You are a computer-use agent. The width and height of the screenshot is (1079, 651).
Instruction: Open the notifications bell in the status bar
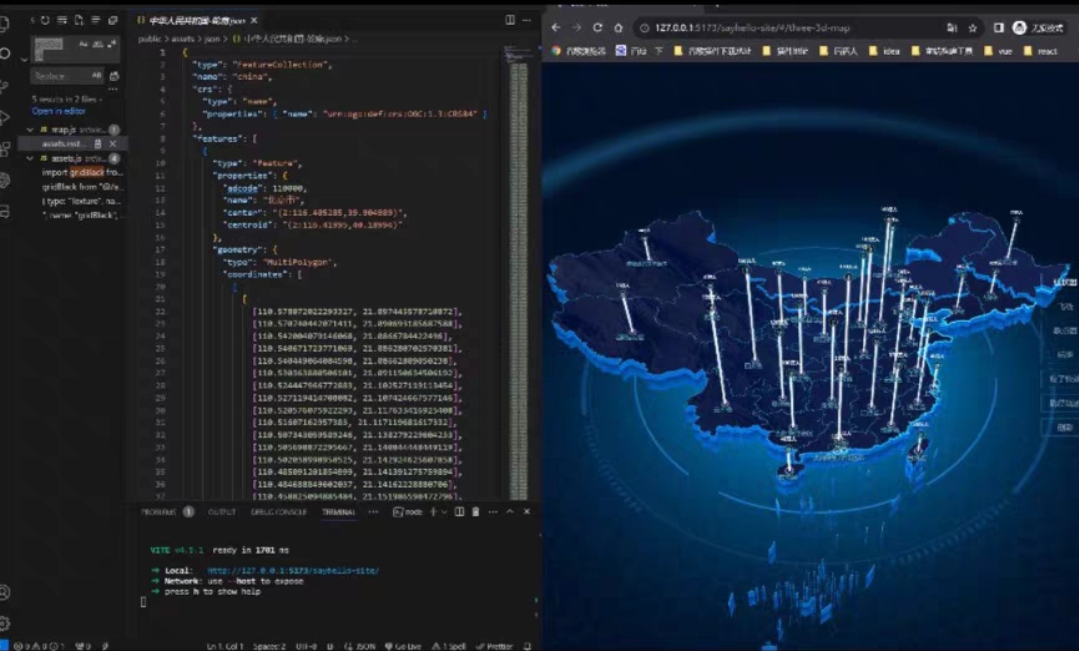tap(527, 646)
